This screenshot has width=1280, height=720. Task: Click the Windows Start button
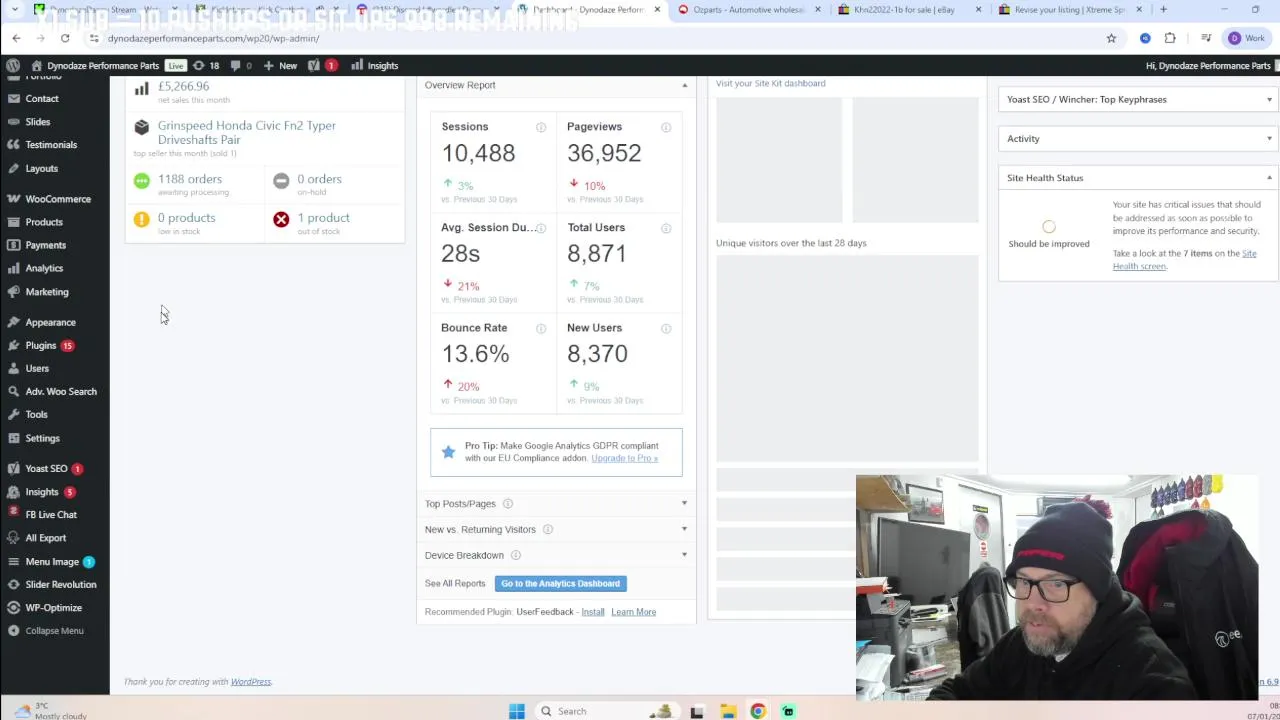[x=516, y=711]
